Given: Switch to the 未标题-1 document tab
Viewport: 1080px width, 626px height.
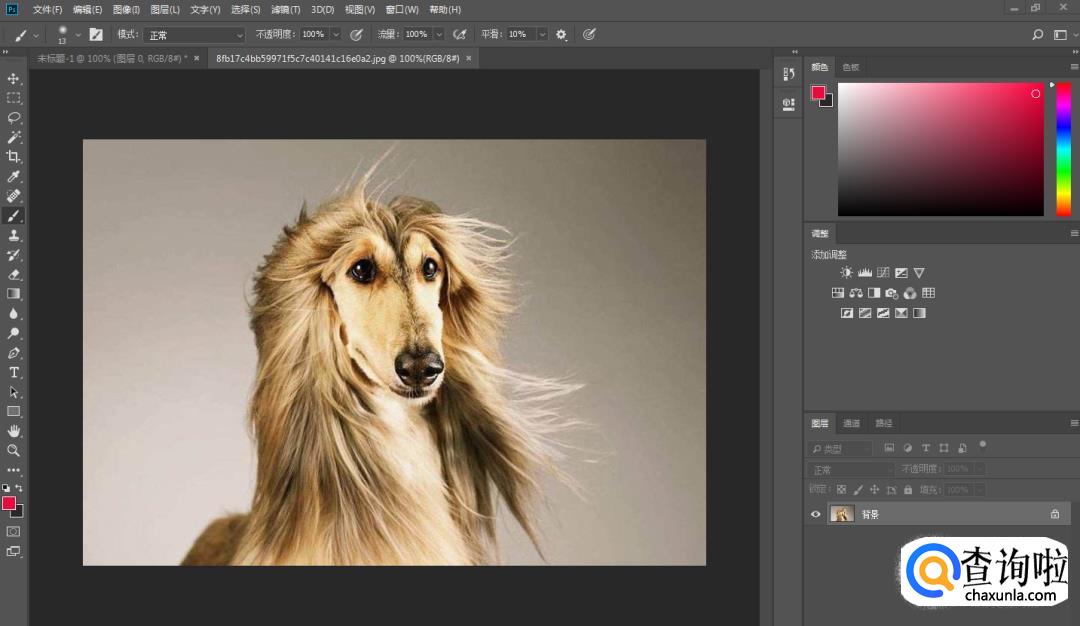Looking at the screenshot, I should click(x=111, y=58).
